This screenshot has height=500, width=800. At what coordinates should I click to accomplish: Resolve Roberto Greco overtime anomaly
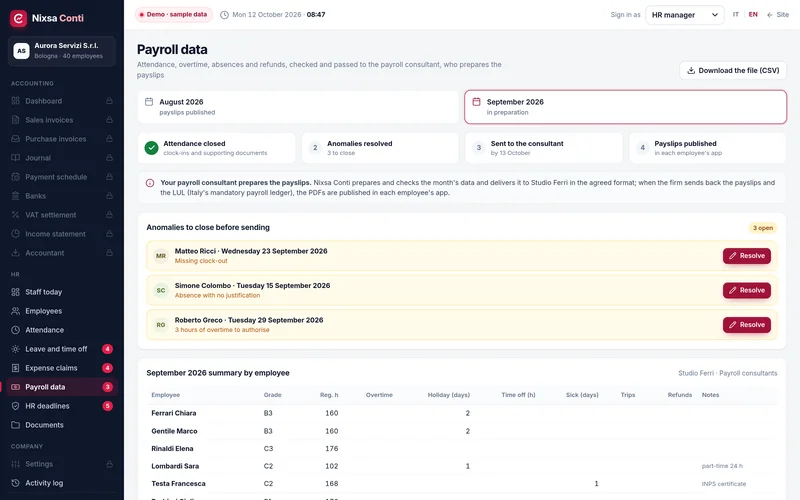coord(747,325)
